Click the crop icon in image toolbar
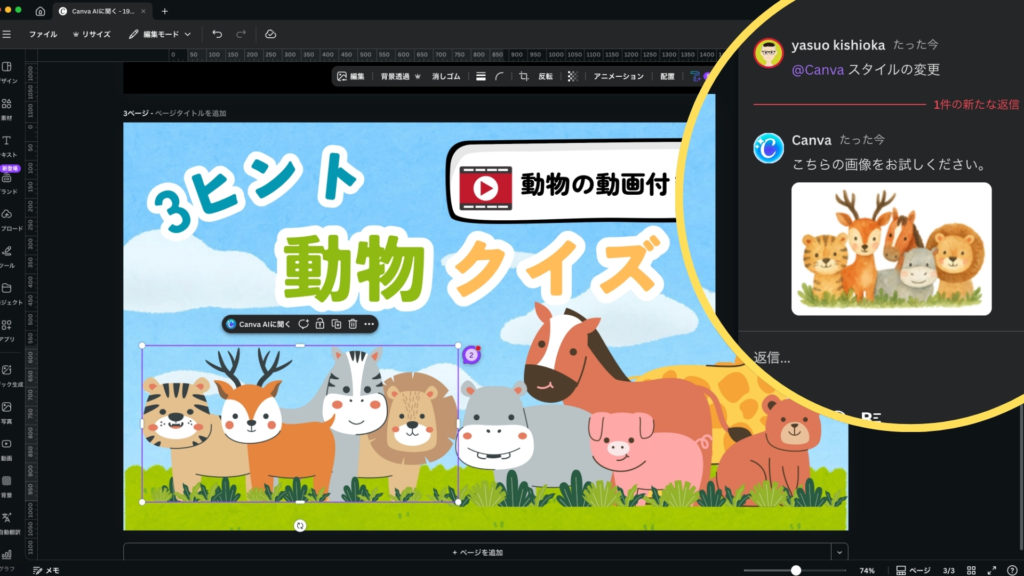Image resolution: width=1024 pixels, height=576 pixels. point(523,76)
